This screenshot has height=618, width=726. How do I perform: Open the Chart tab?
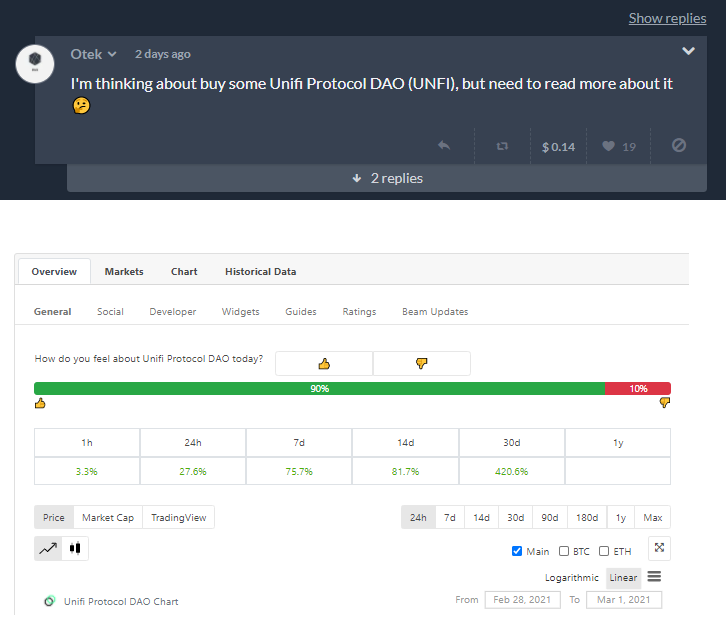[x=184, y=272]
